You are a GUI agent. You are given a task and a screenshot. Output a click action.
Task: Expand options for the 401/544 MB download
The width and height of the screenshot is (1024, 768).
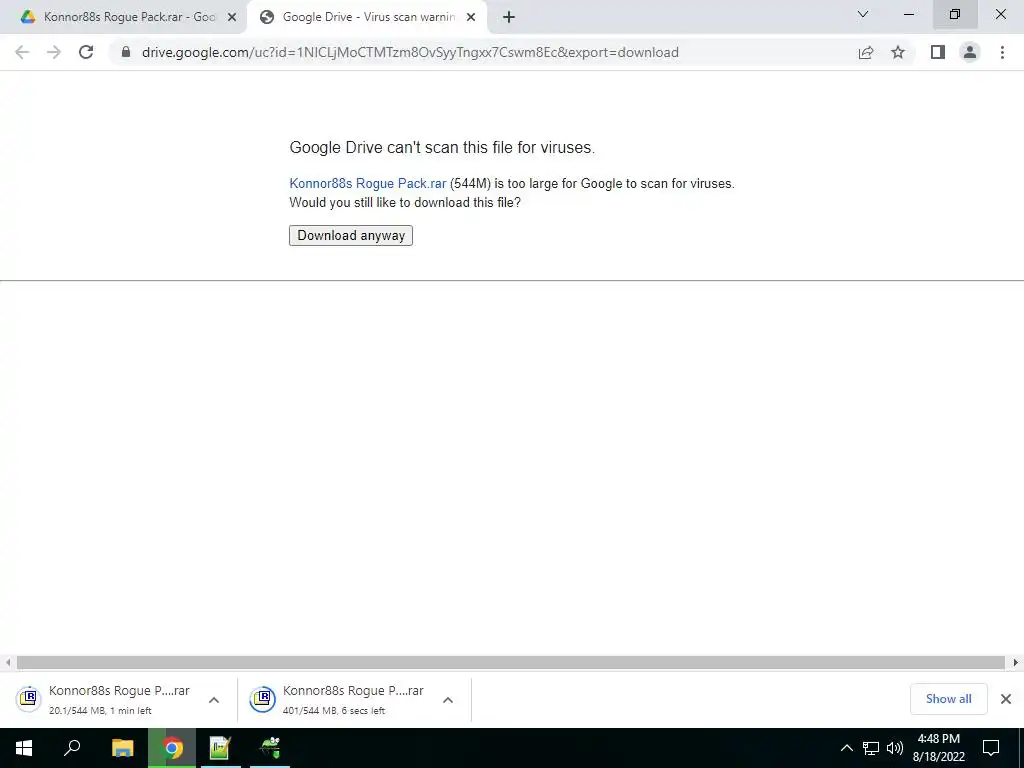(x=447, y=700)
